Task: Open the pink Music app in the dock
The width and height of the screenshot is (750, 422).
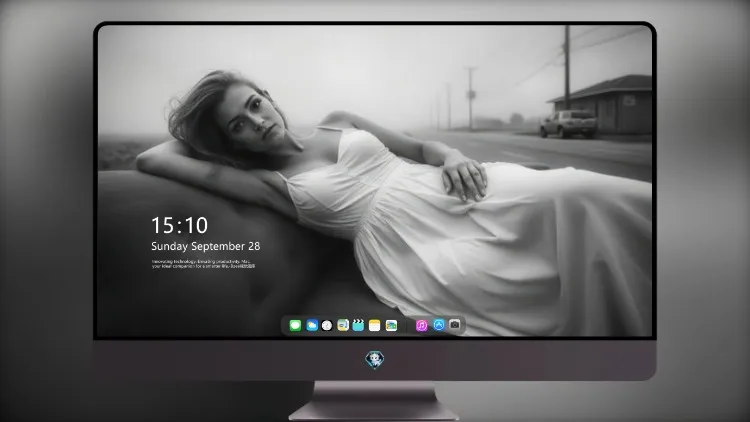Action: (421, 325)
